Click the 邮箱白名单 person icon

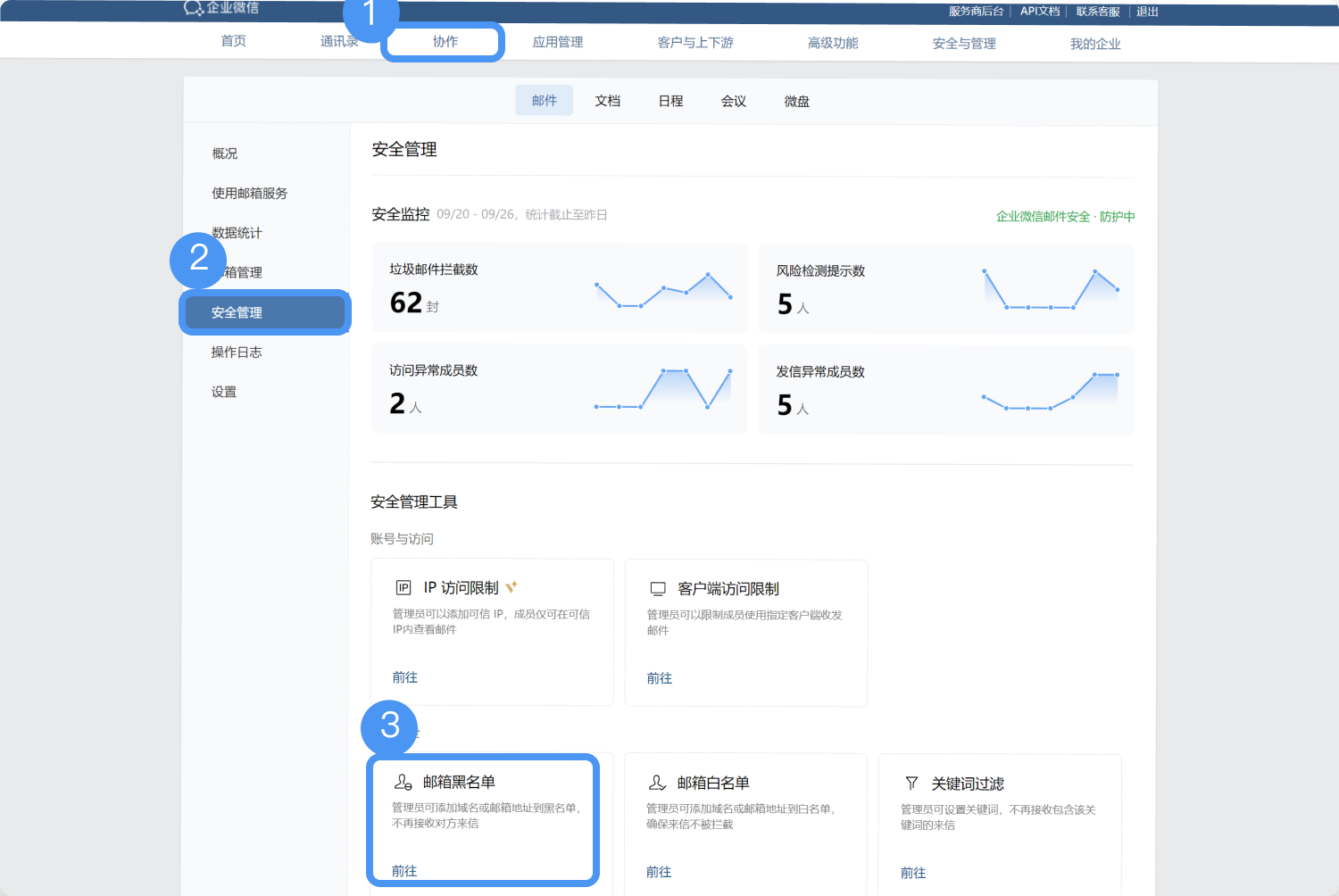(x=657, y=783)
